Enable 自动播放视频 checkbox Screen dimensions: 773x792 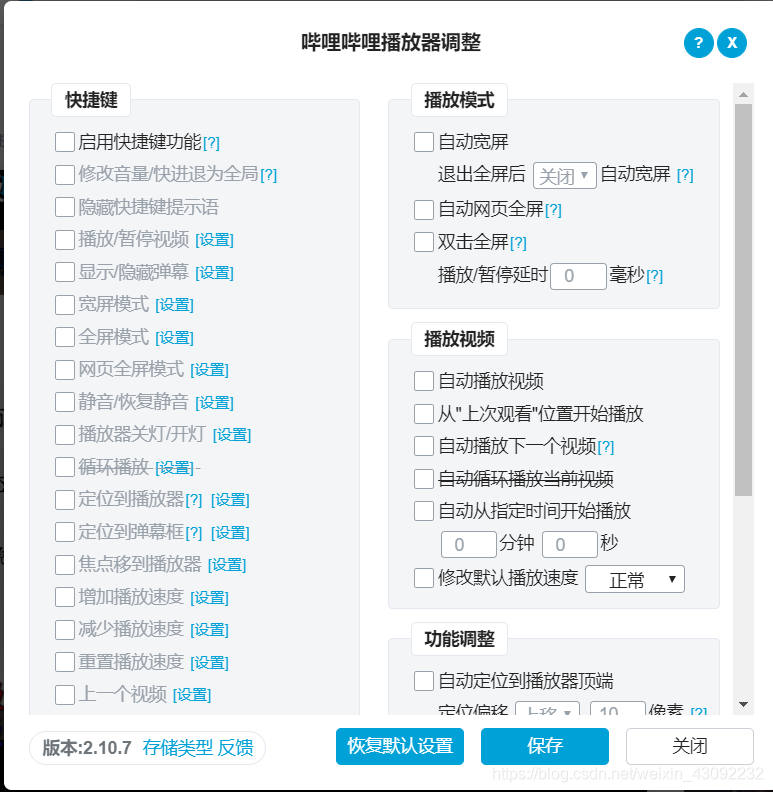pyautogui.click(x=424, y=381)
